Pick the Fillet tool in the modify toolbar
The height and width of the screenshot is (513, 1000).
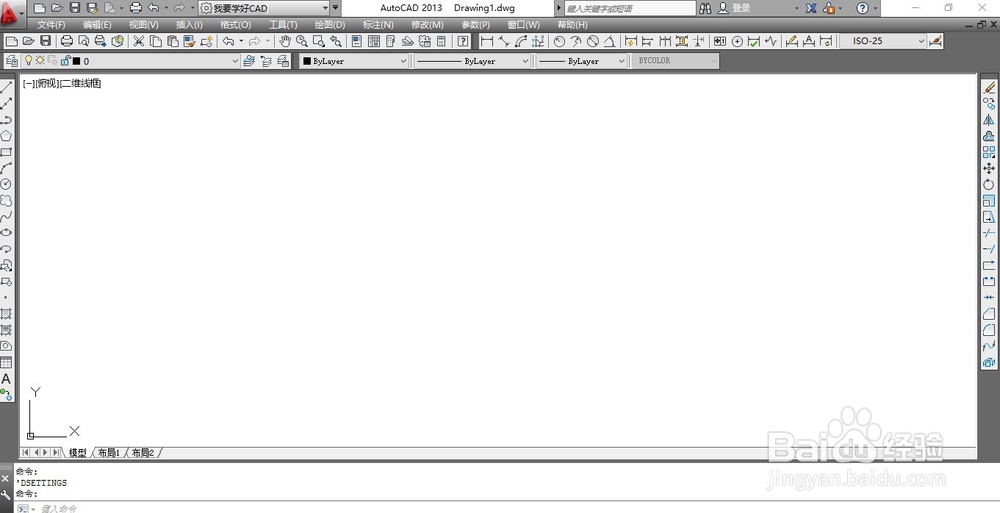tap(989, 330)
